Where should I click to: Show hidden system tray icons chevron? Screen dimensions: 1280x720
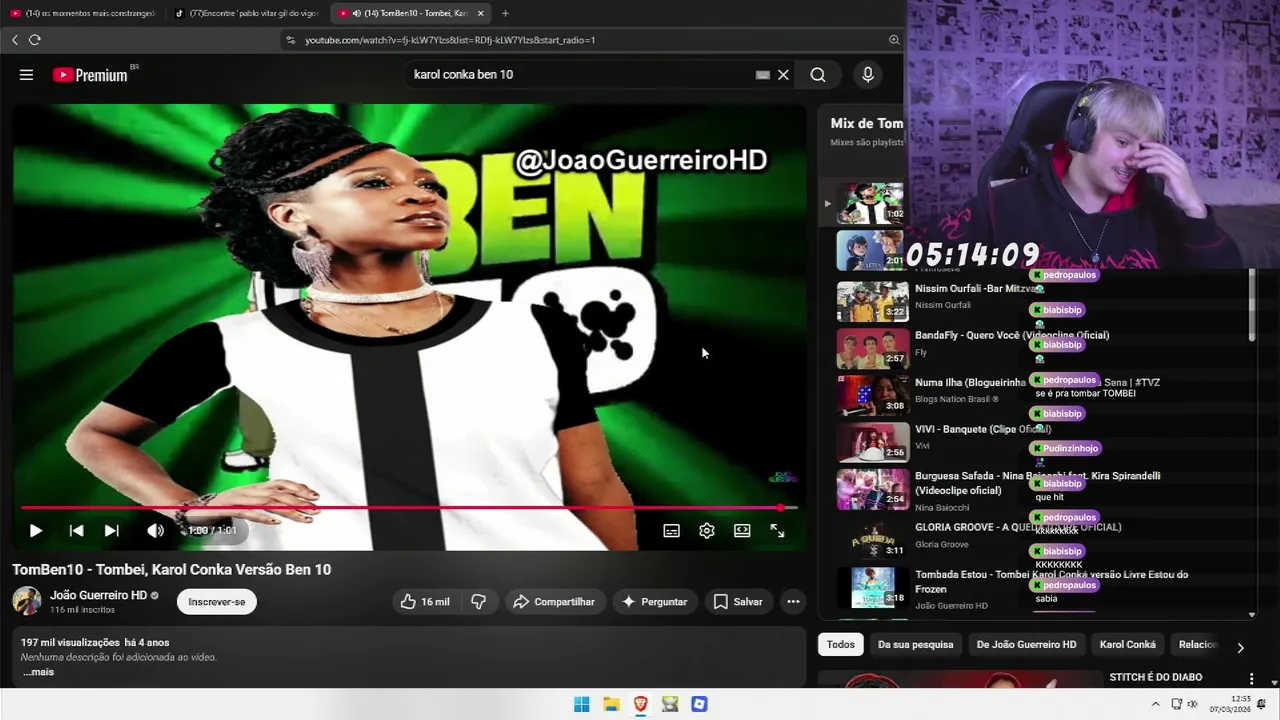click(1156, 704)
